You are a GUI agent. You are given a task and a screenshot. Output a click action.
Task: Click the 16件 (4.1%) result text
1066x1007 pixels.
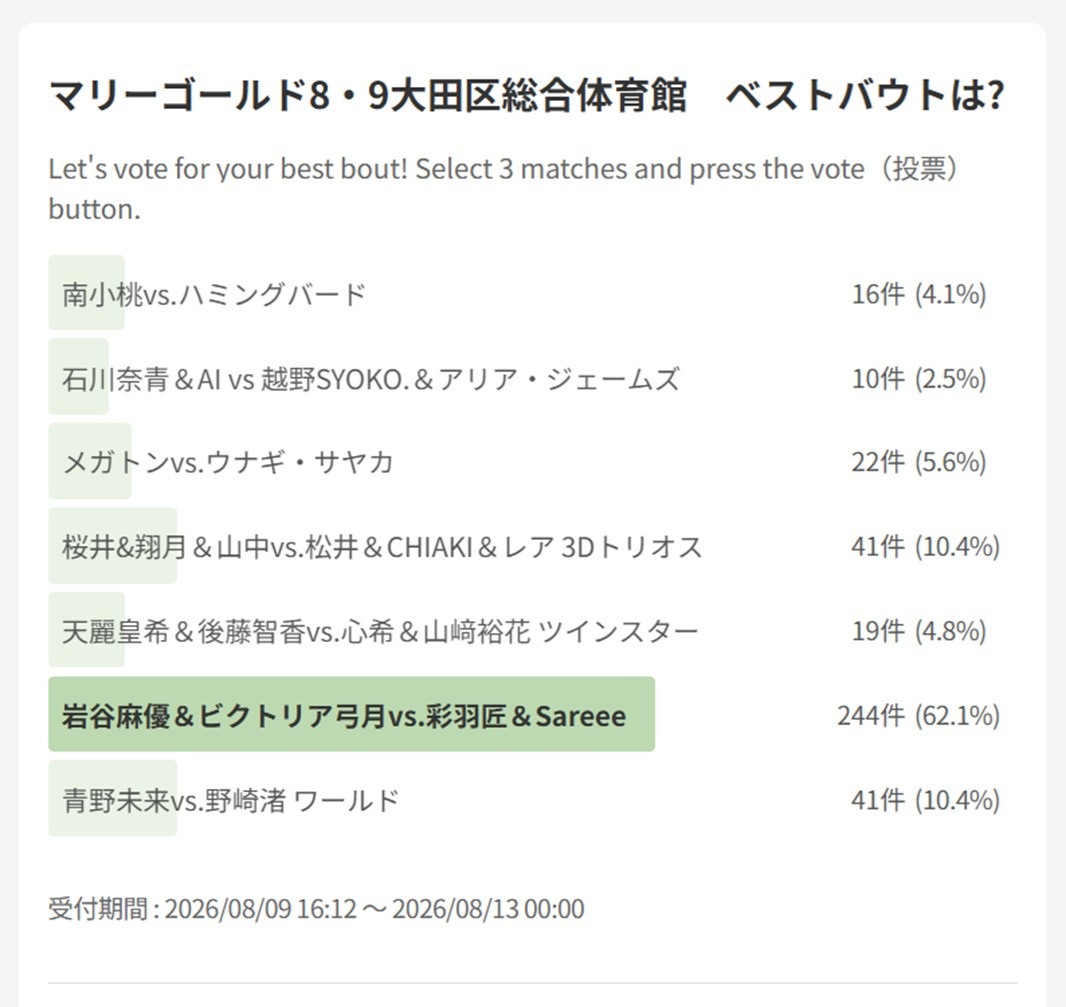coord(918,294)
